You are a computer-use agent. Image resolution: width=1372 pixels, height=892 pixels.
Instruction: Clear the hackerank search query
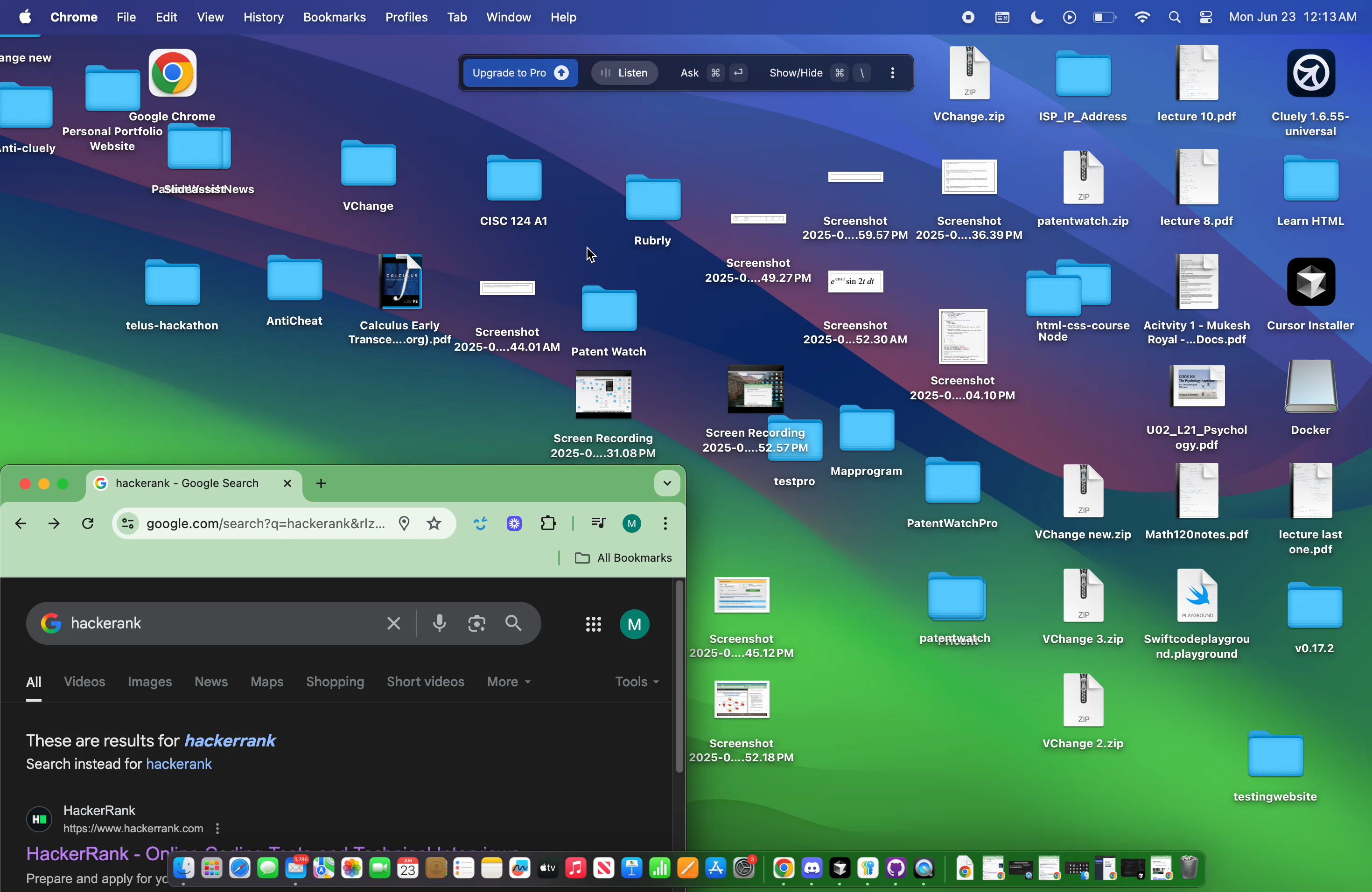coord(394,623)
